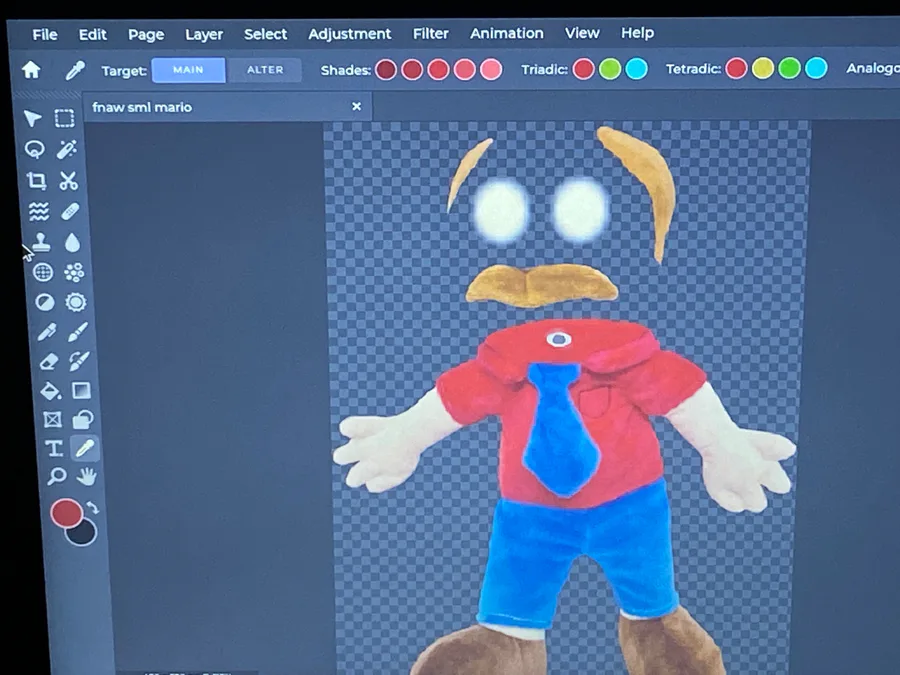Open the dark background color picker

(x=84, y=535)
